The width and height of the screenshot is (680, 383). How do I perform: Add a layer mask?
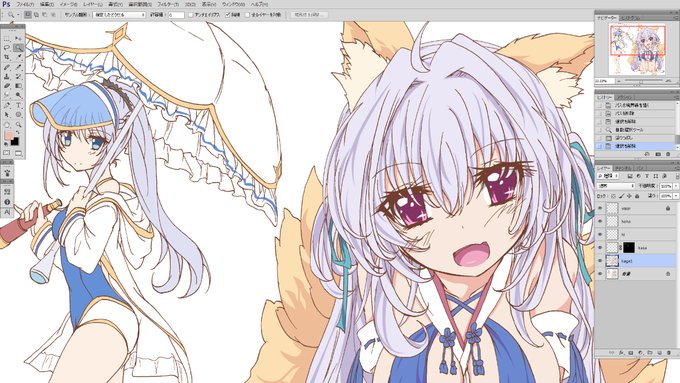coord(631,353)
